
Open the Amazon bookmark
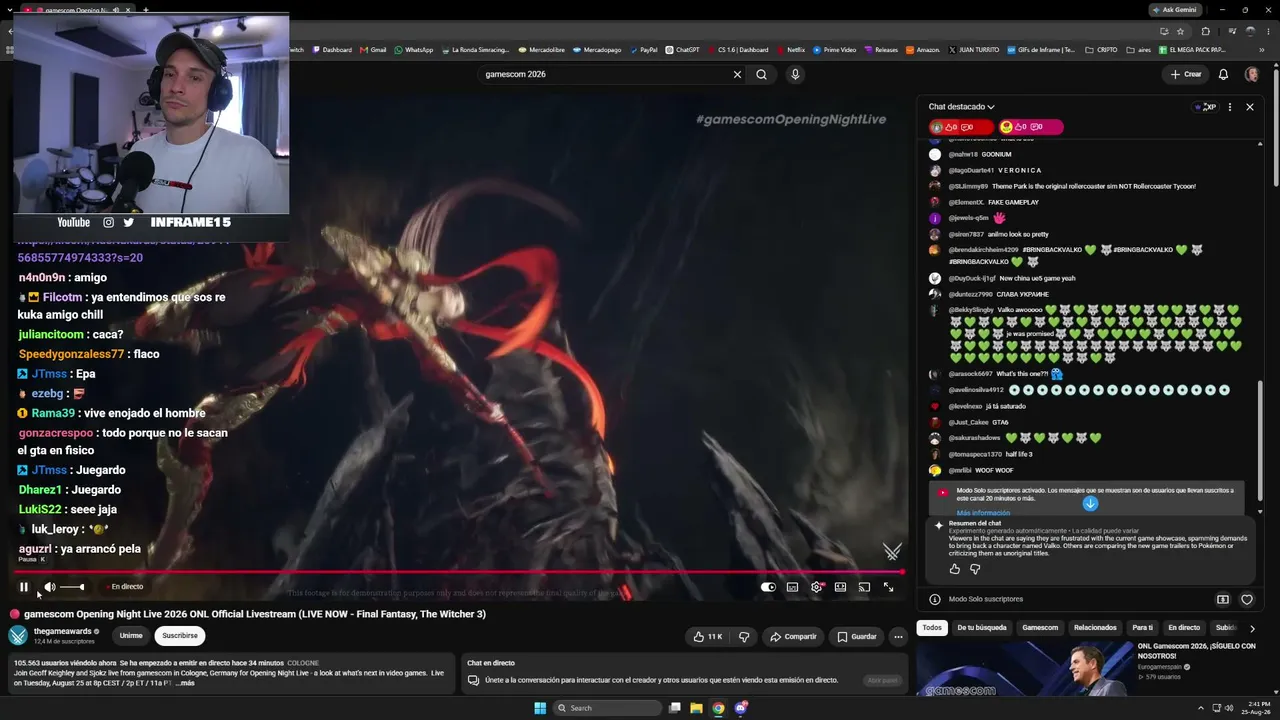922,49
